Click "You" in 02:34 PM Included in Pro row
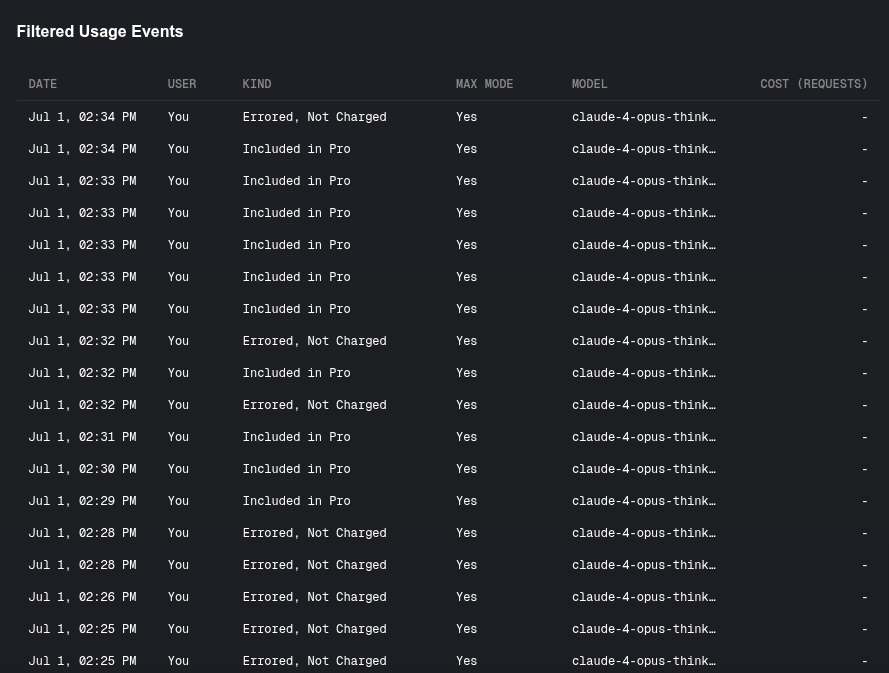The width and height of the screenshot is (889, 673). tap(178, 149)
